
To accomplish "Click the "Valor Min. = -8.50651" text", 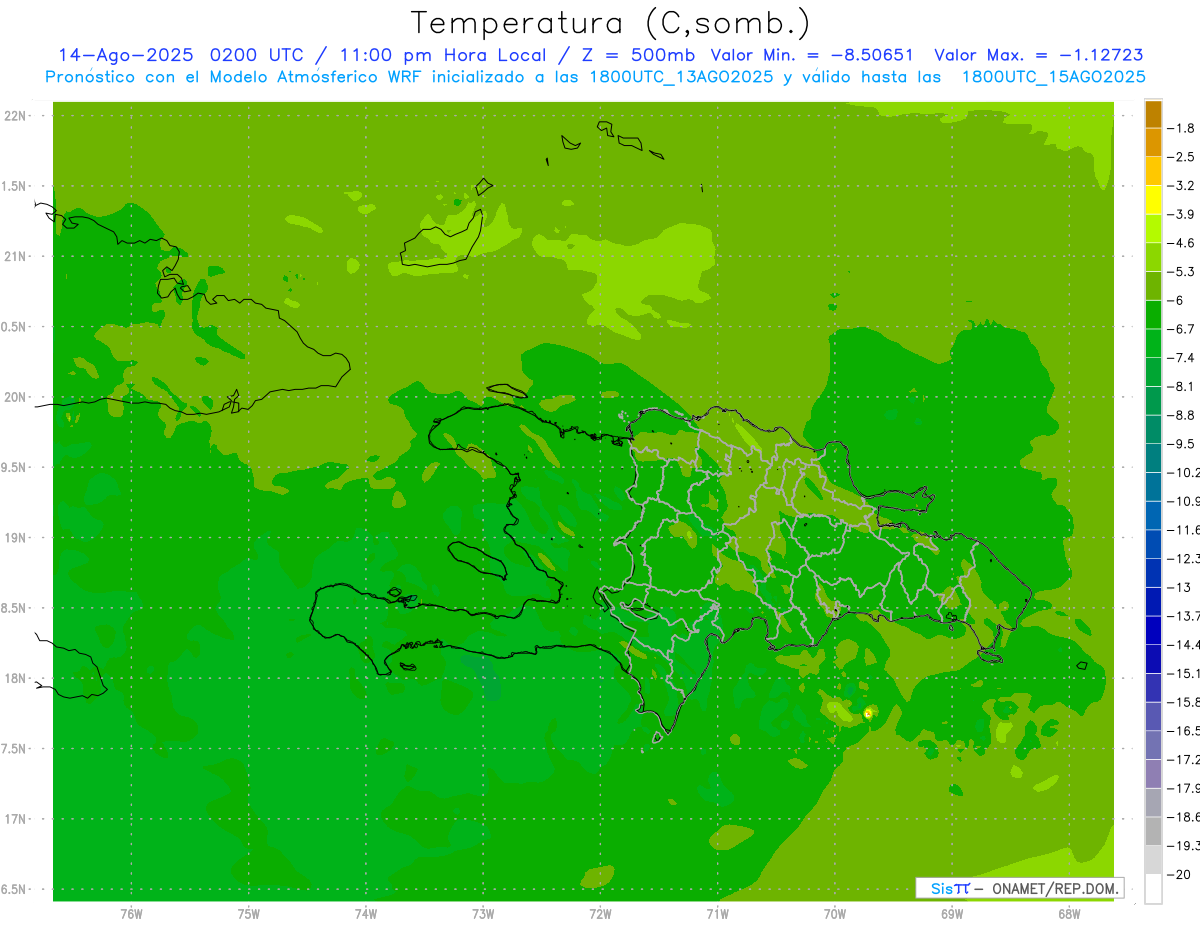I will pos(811,56).
